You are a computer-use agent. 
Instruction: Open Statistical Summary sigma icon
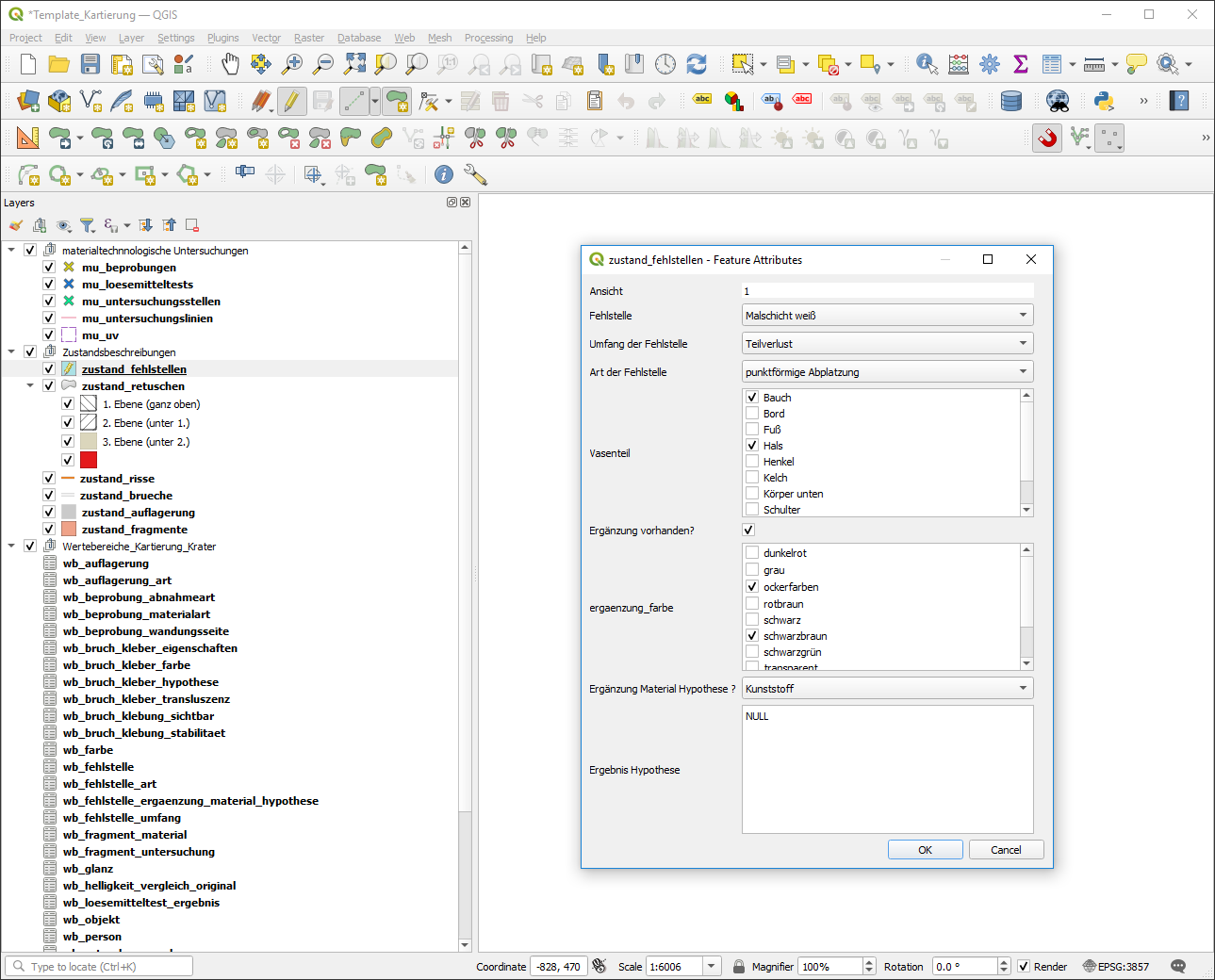click(x=1020, y=64)
